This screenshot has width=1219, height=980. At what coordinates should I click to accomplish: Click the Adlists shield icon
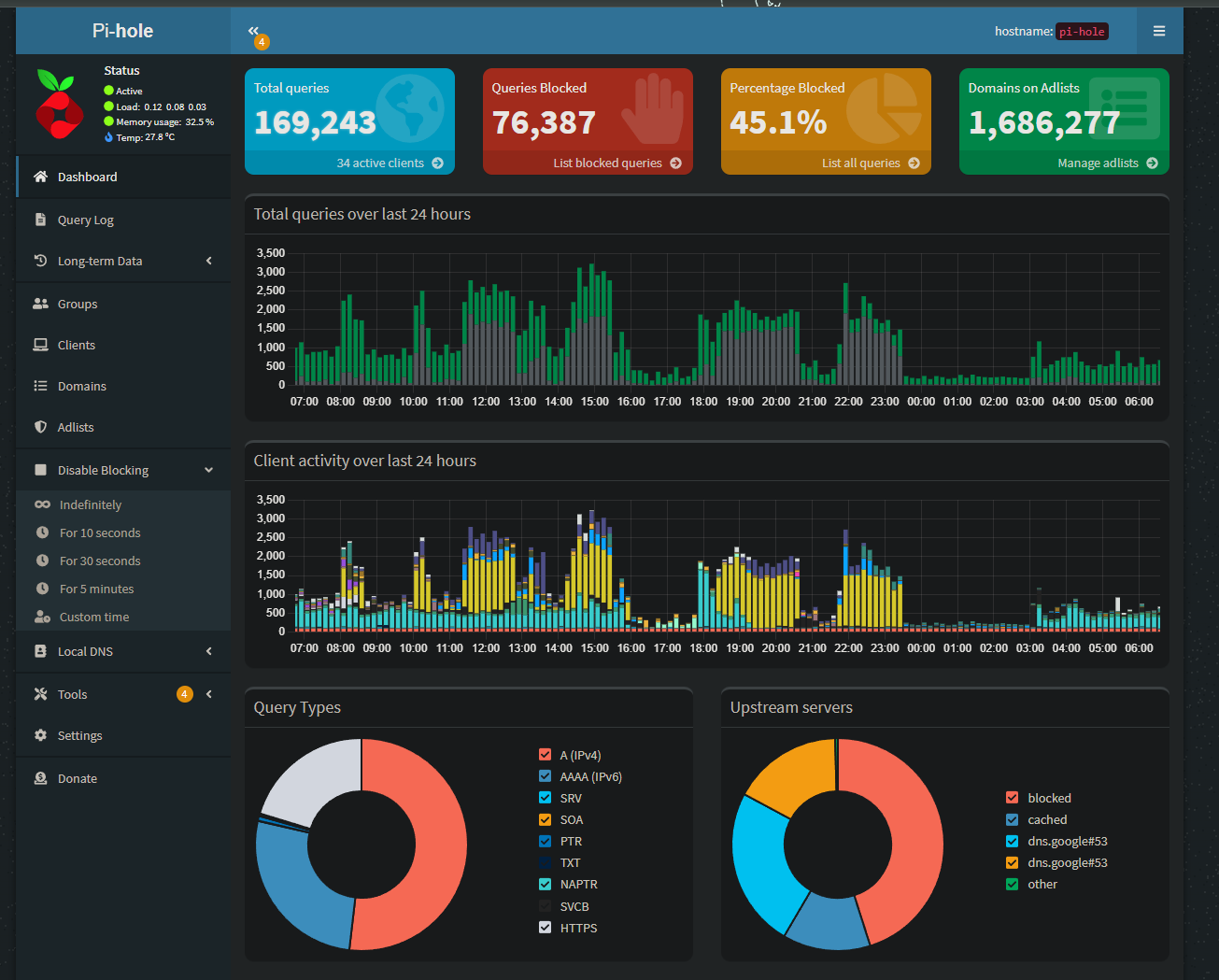click(40, 427)
